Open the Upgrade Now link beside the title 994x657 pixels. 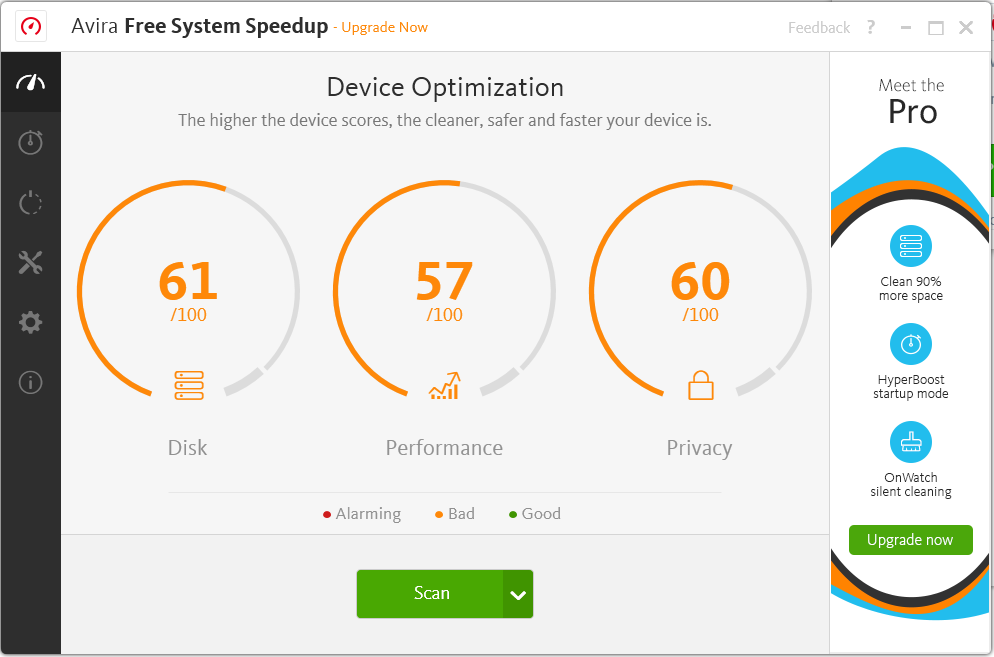(384, 27)
